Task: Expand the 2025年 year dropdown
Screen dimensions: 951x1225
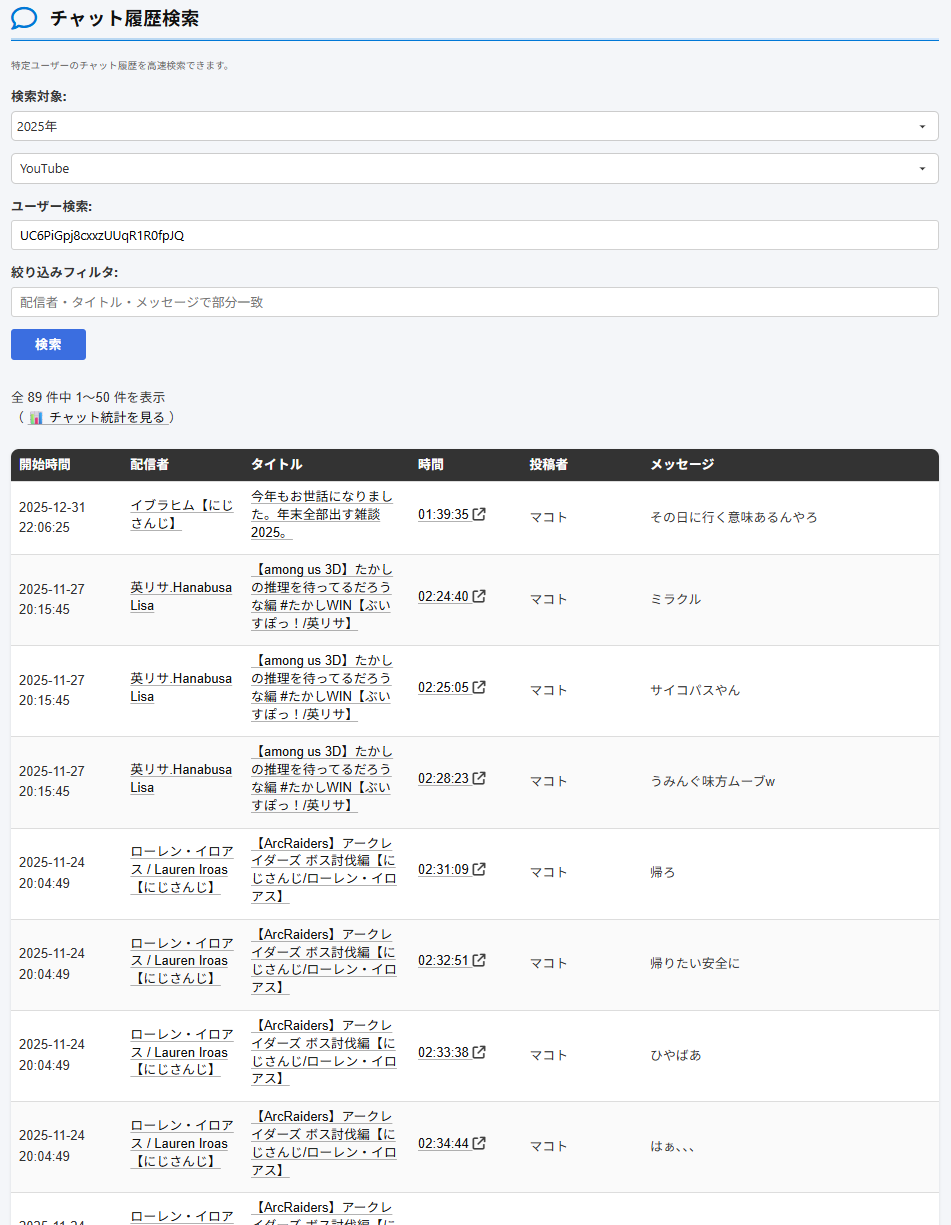Action: 474,126
